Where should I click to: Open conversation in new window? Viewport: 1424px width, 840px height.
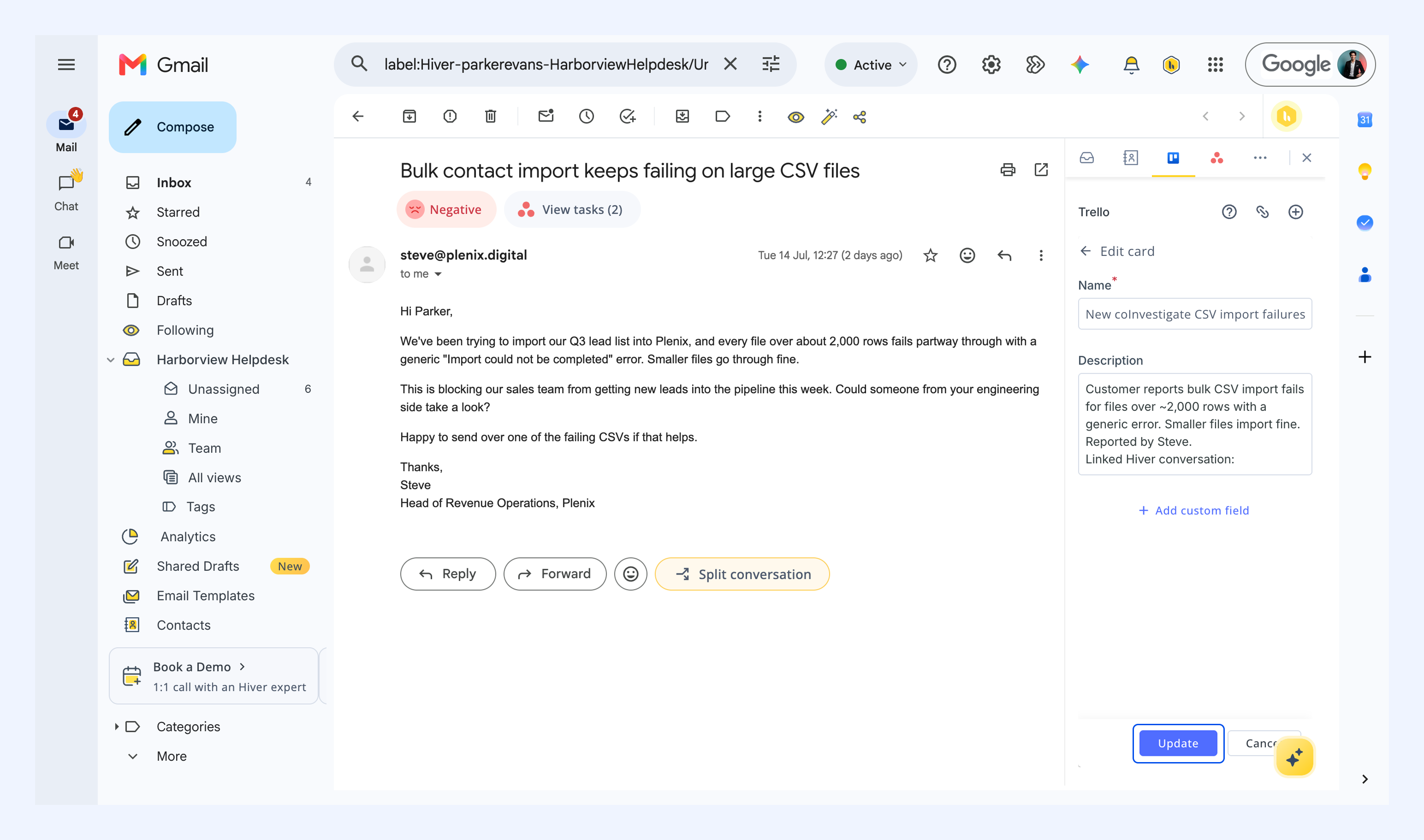point(1041,170)
